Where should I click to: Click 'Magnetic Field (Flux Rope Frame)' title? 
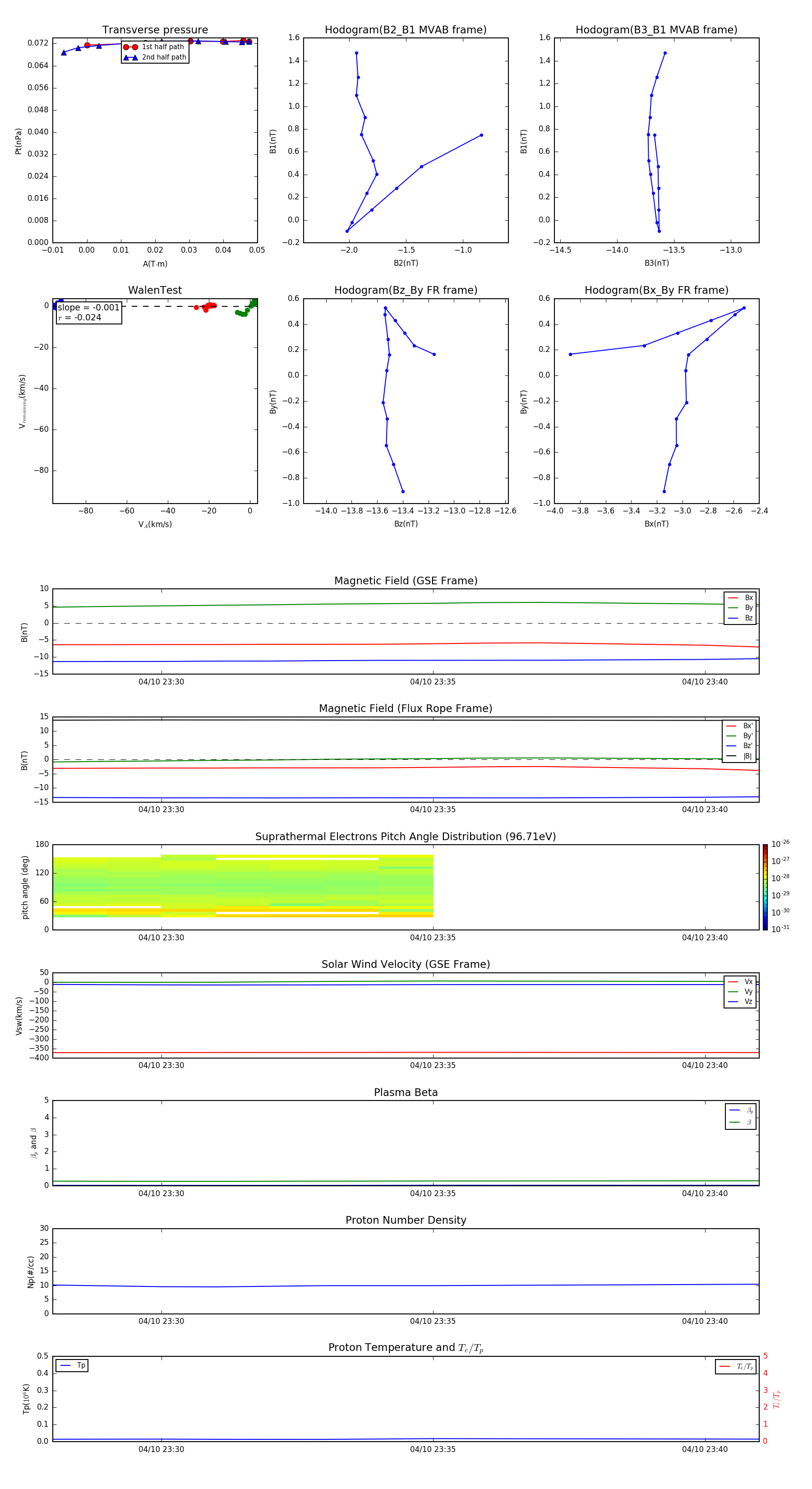(x=406, y=709)
